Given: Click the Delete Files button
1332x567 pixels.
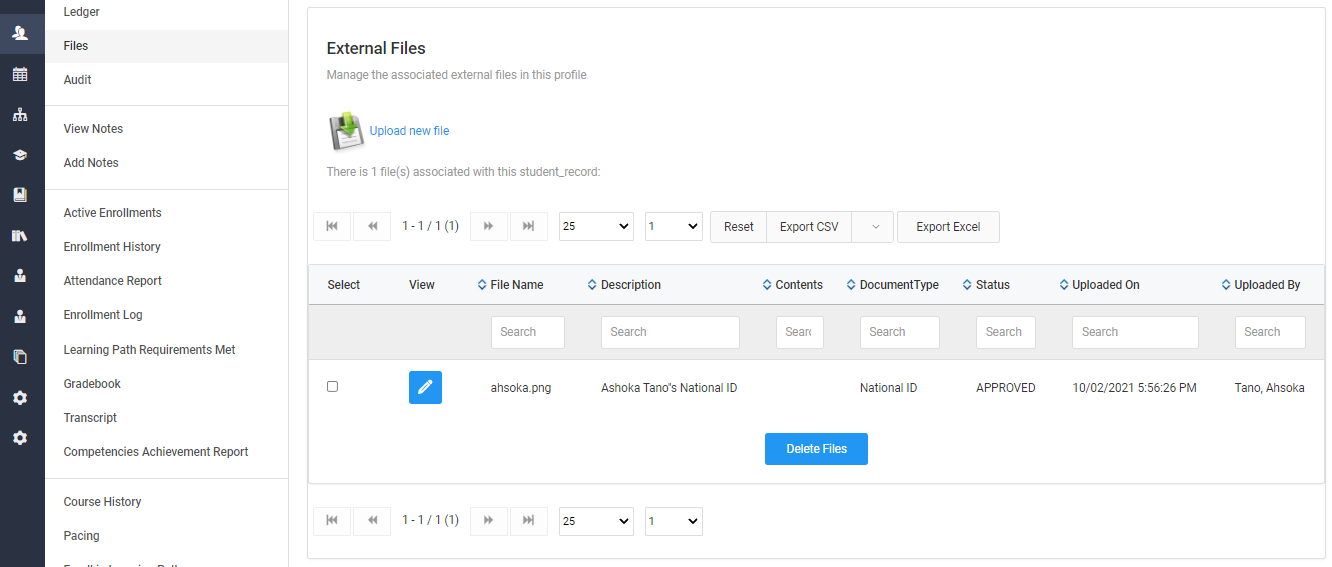Looking at the screenshot, I should coord(816,449).
